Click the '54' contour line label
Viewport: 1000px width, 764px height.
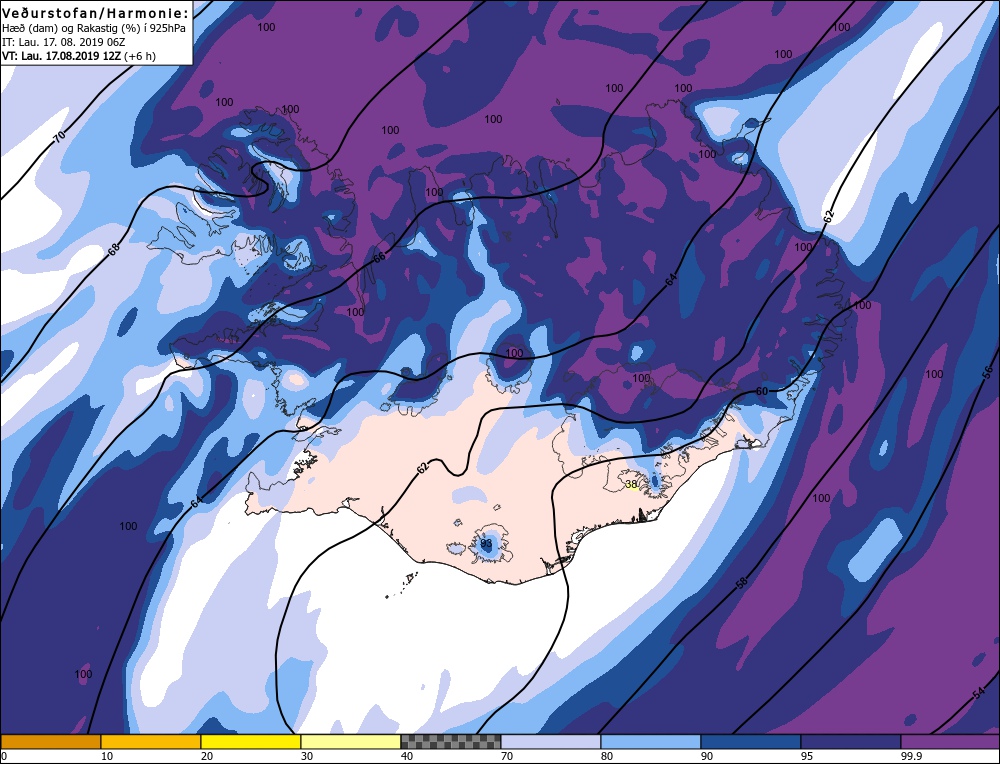point(979,694)
